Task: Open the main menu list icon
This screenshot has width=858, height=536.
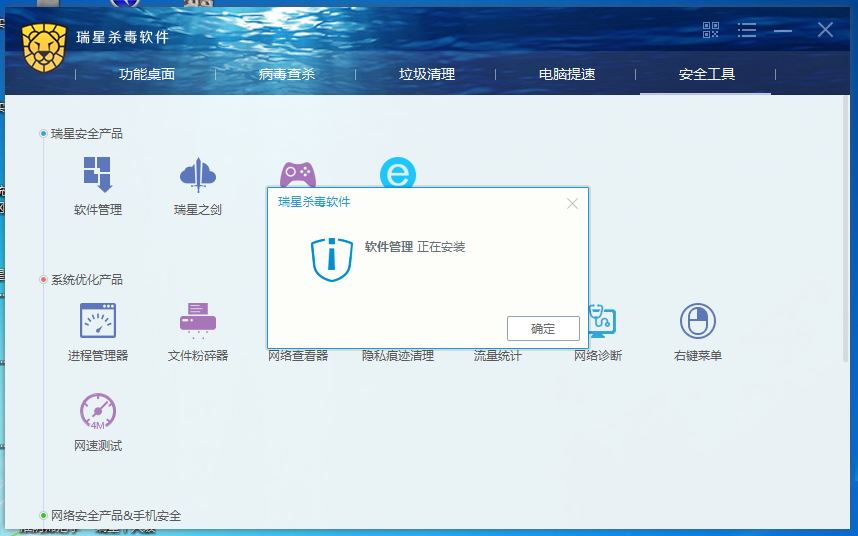Action: pos(746,30)
